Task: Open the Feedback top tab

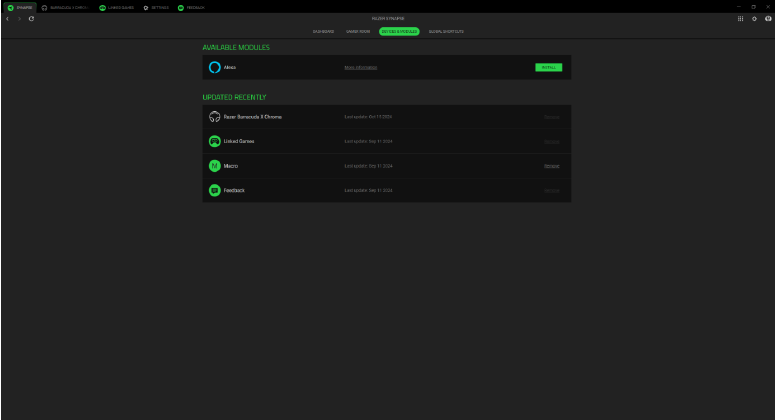Action: point(191,8)
